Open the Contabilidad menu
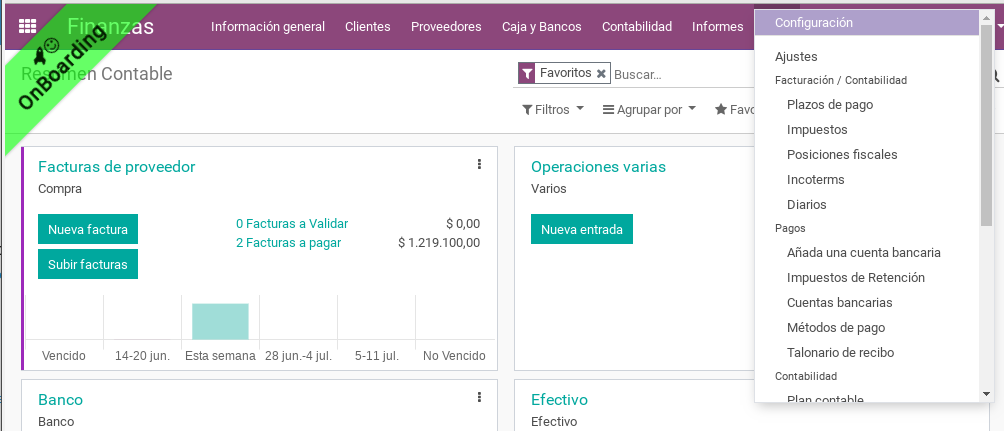 pyautogui.click(x=637, y=26)
